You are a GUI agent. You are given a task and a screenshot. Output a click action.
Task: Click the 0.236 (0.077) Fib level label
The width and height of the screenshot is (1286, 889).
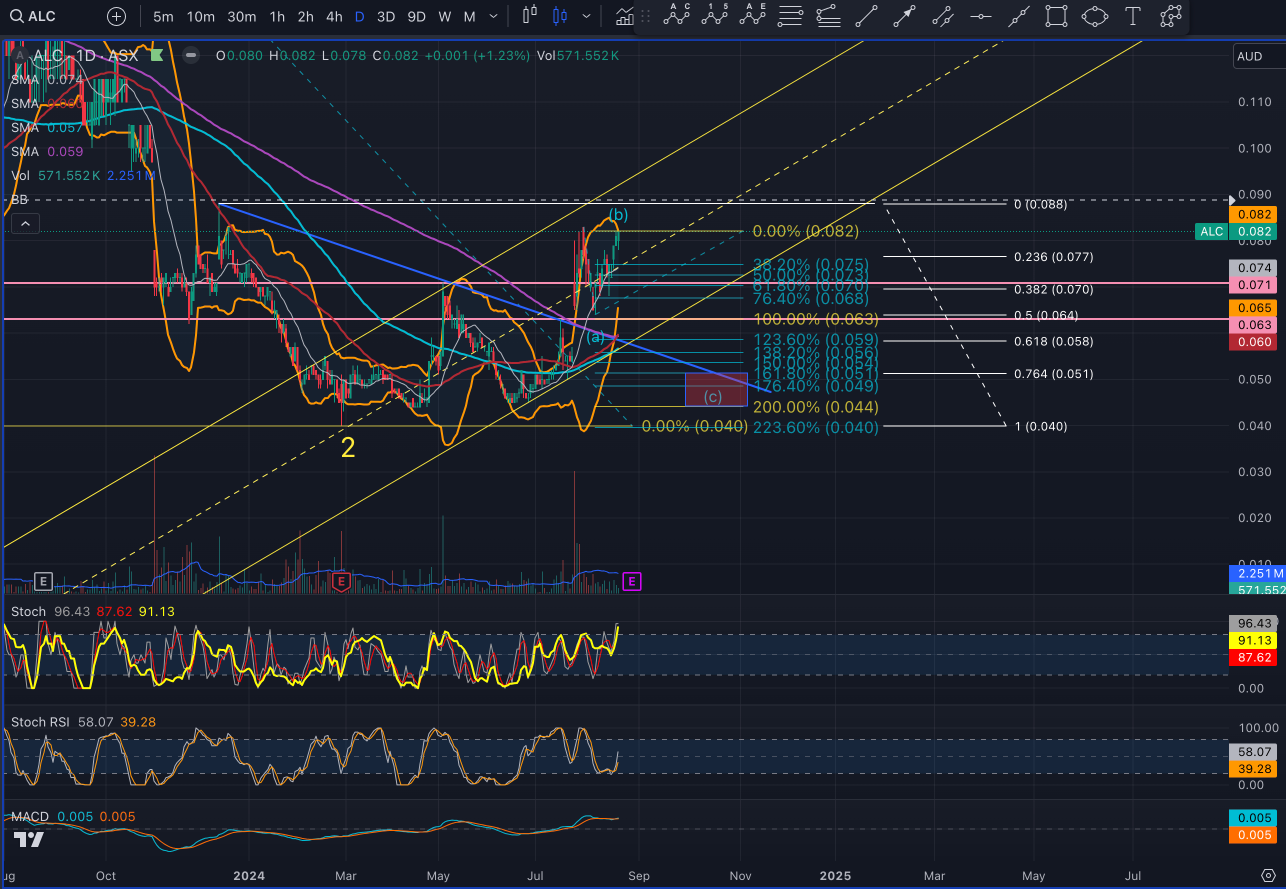(1053, 257)
